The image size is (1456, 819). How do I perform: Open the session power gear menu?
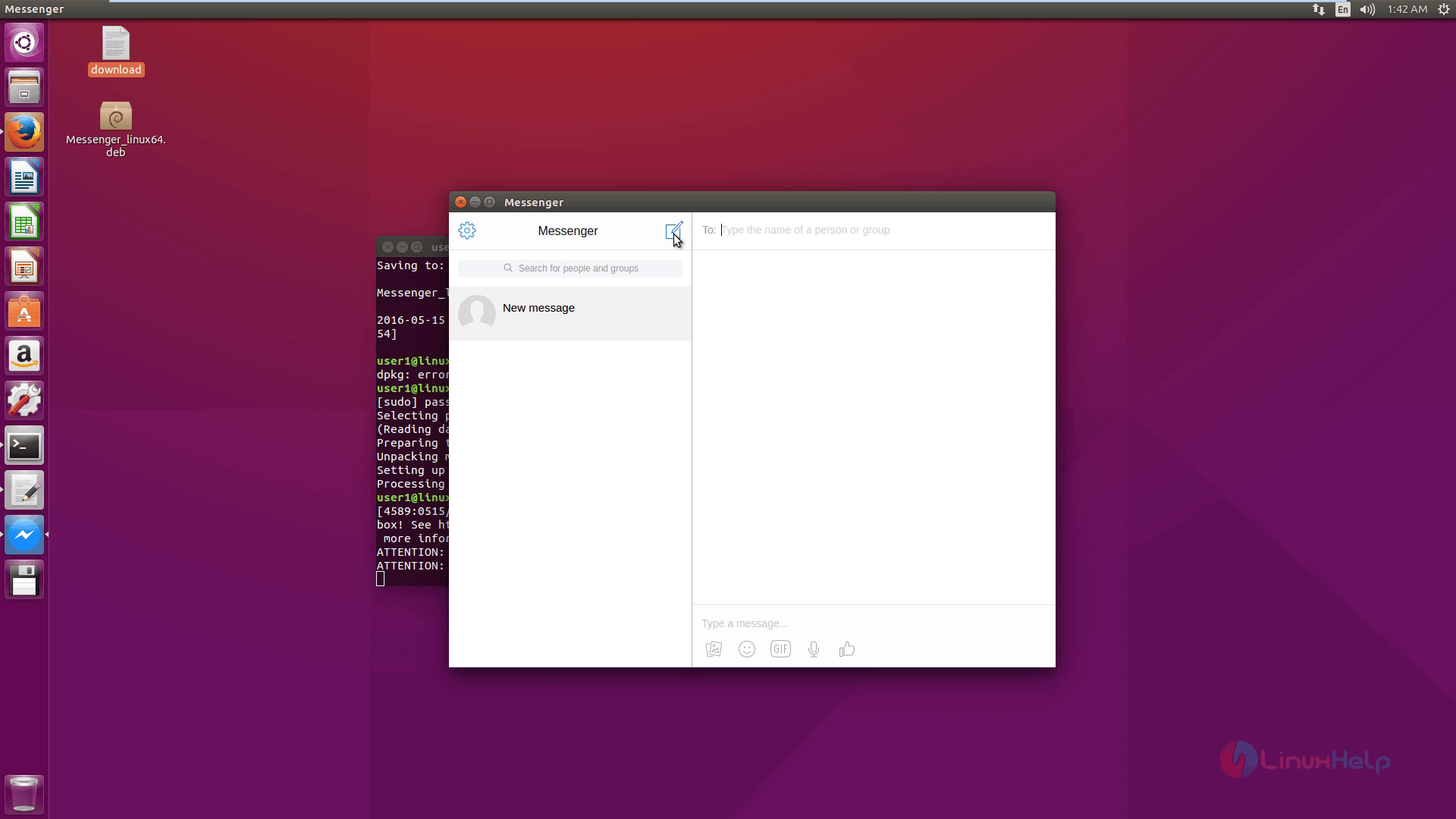tap(1444, 9)
